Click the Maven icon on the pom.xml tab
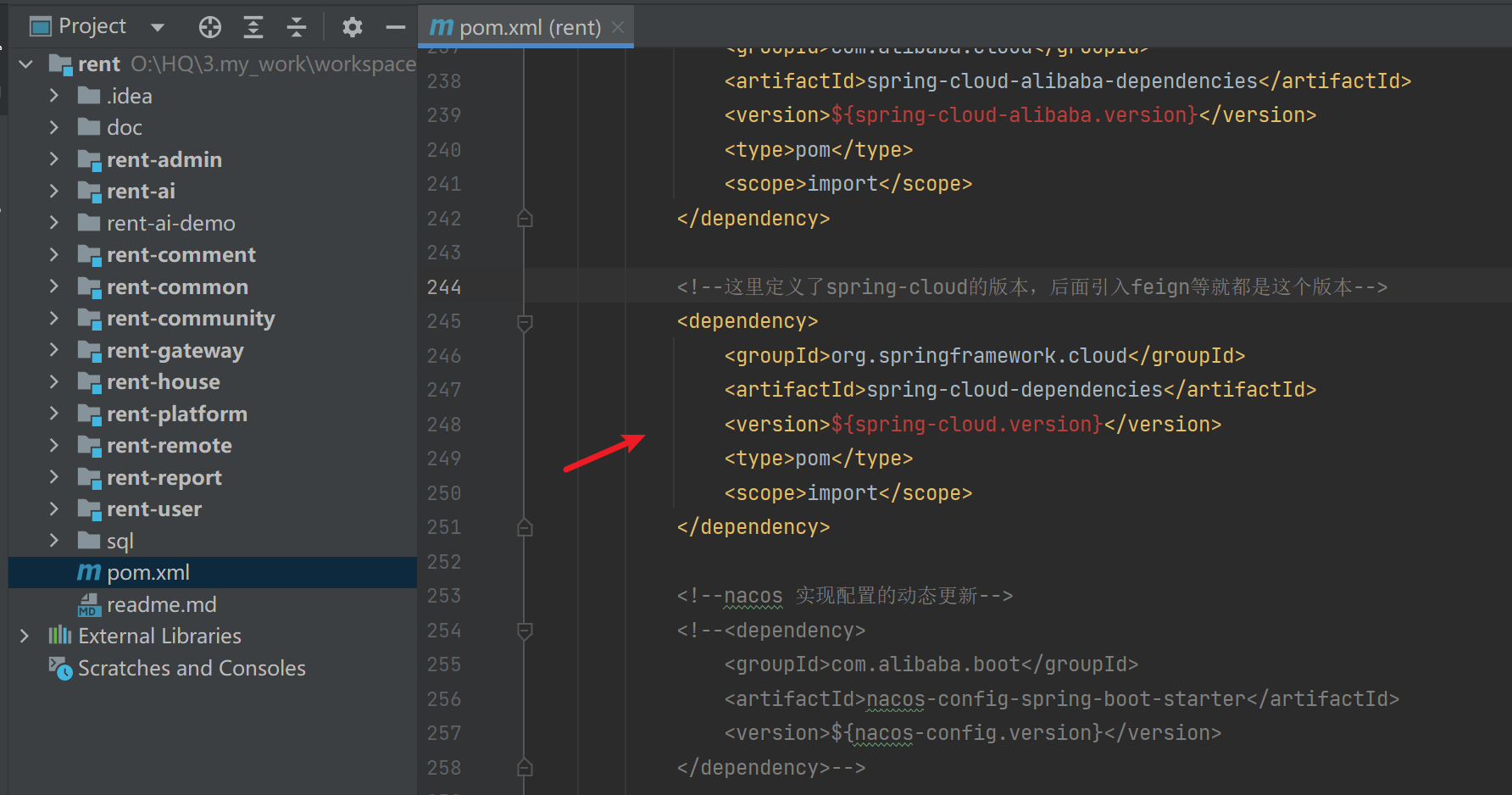Screen dimensions: 1512x795 coord(441,26)
